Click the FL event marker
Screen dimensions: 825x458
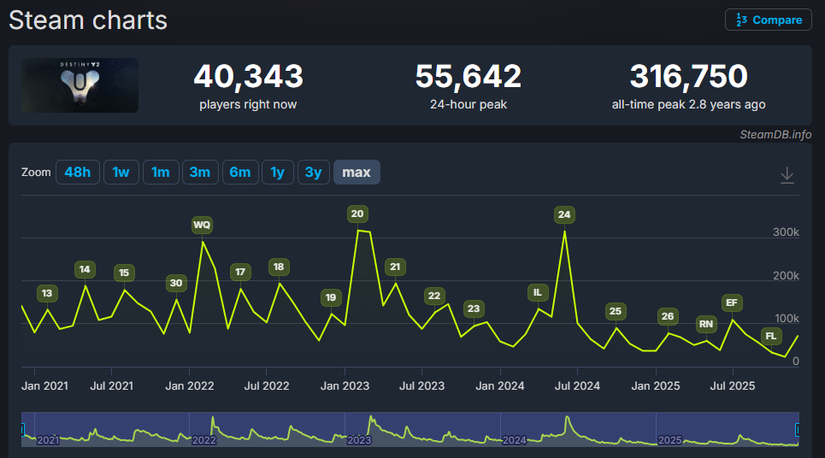[x=771, y=336]
